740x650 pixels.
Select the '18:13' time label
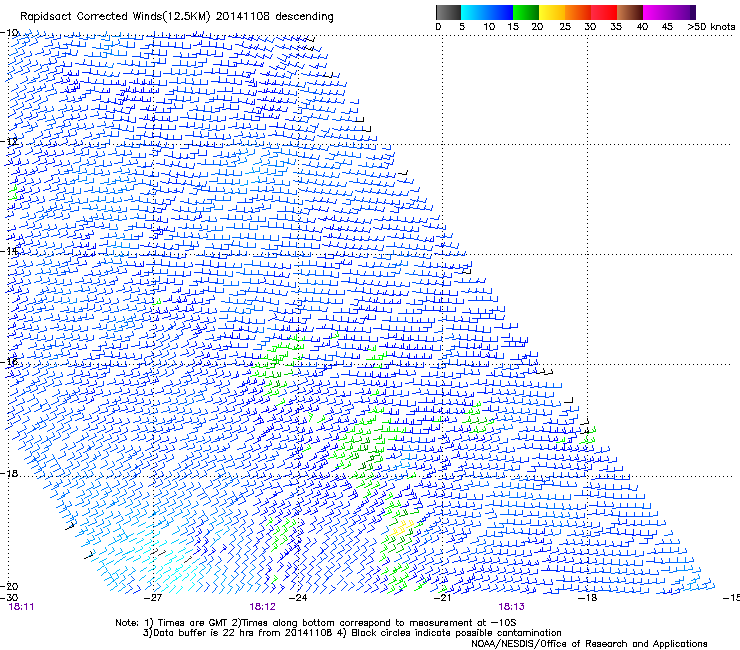(x=512, y=607)
